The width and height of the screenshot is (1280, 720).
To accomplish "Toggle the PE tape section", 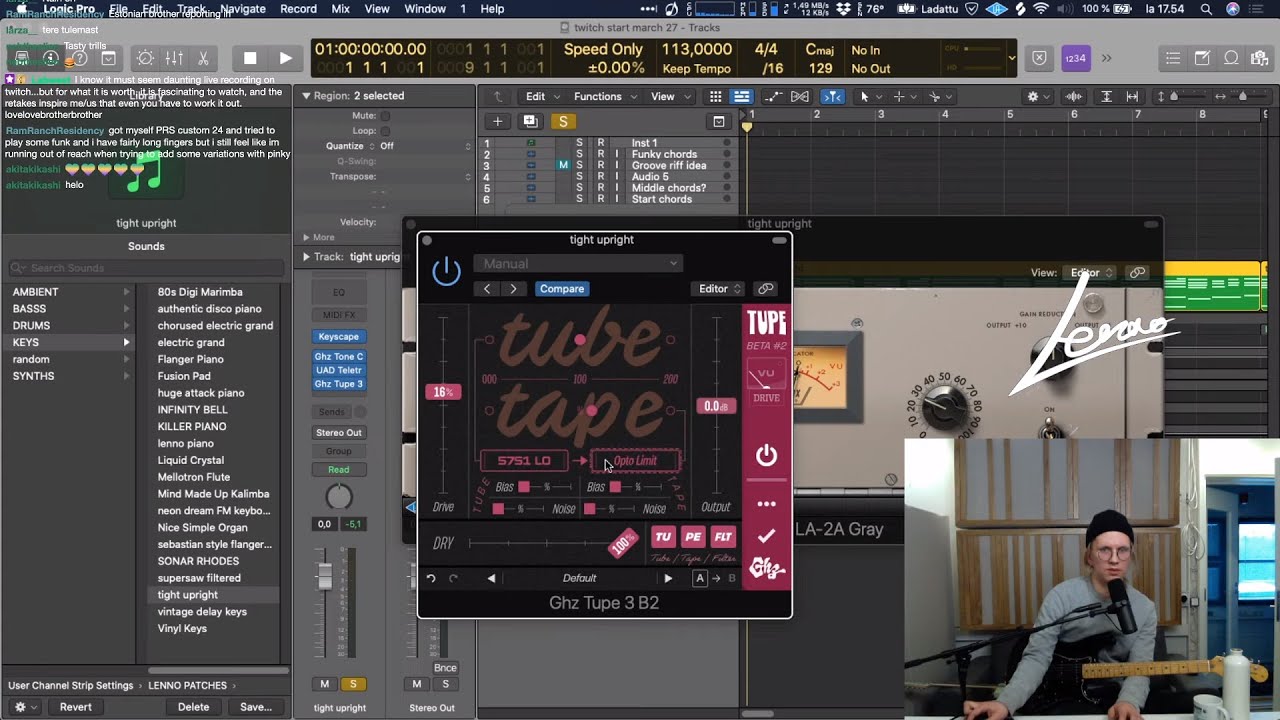I will 693,537.
